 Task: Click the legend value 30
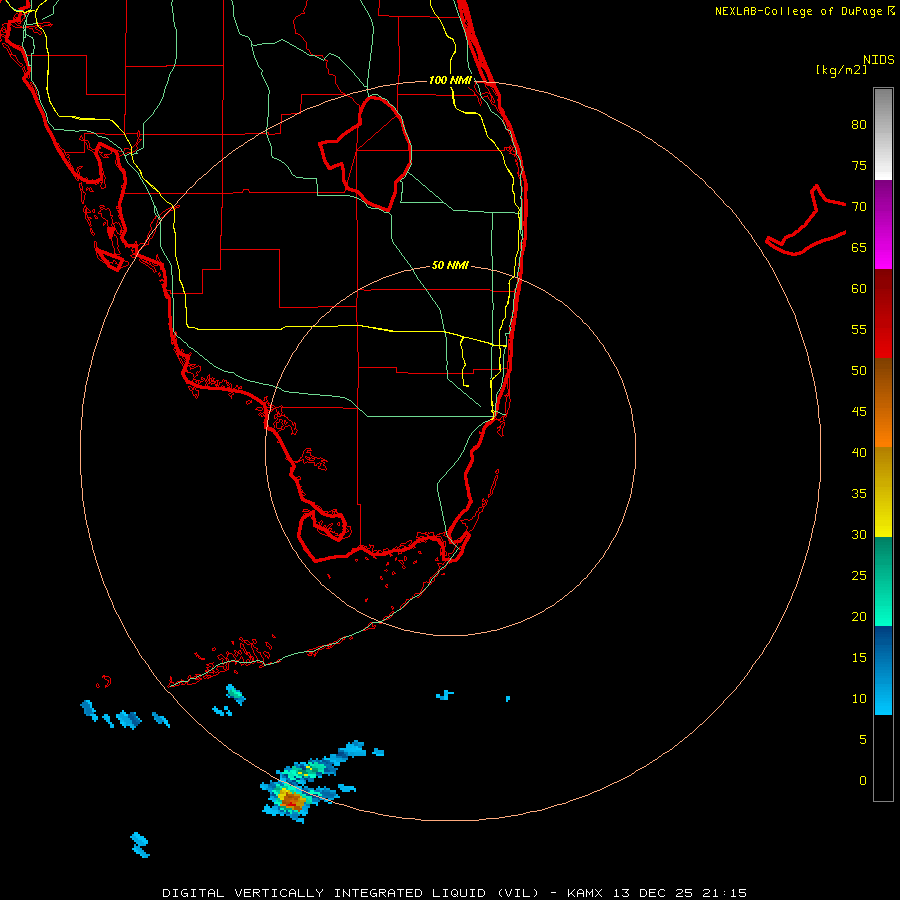(859, 534)
